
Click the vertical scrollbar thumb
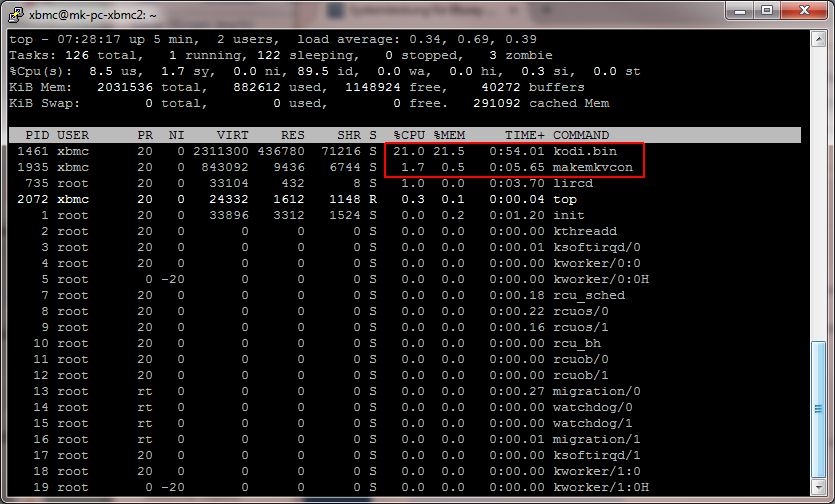818,409
